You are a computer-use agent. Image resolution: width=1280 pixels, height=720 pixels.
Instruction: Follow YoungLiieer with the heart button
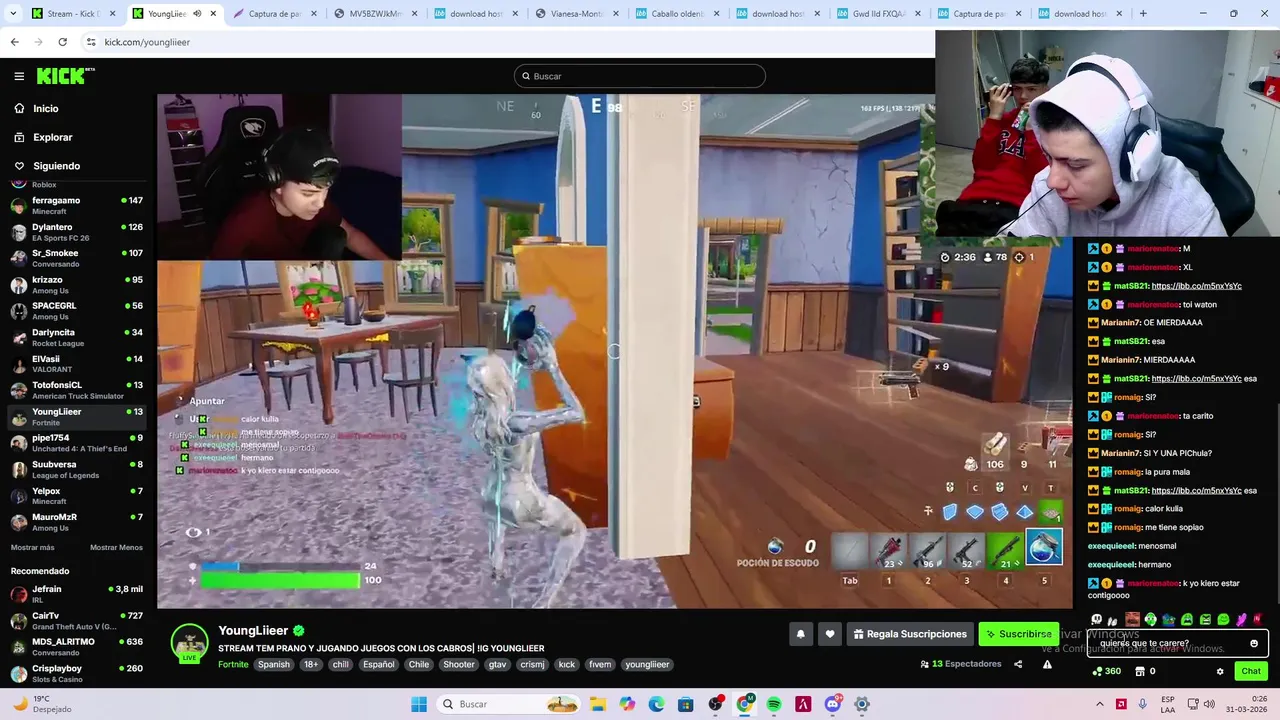tap(829, 634)
